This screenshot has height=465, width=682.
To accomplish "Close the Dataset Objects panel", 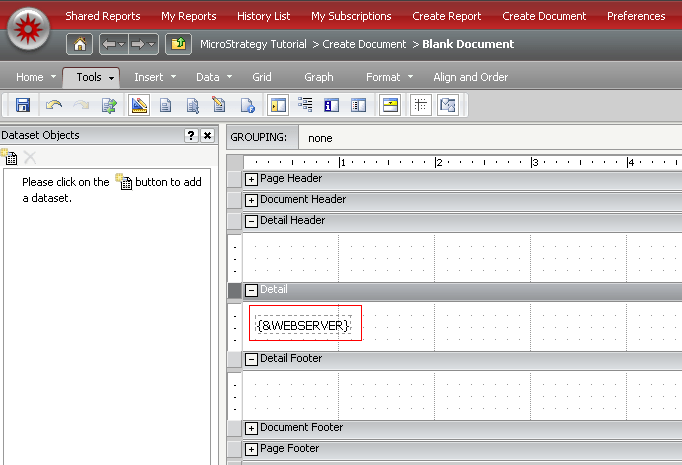I will click(x=207, y=136).
